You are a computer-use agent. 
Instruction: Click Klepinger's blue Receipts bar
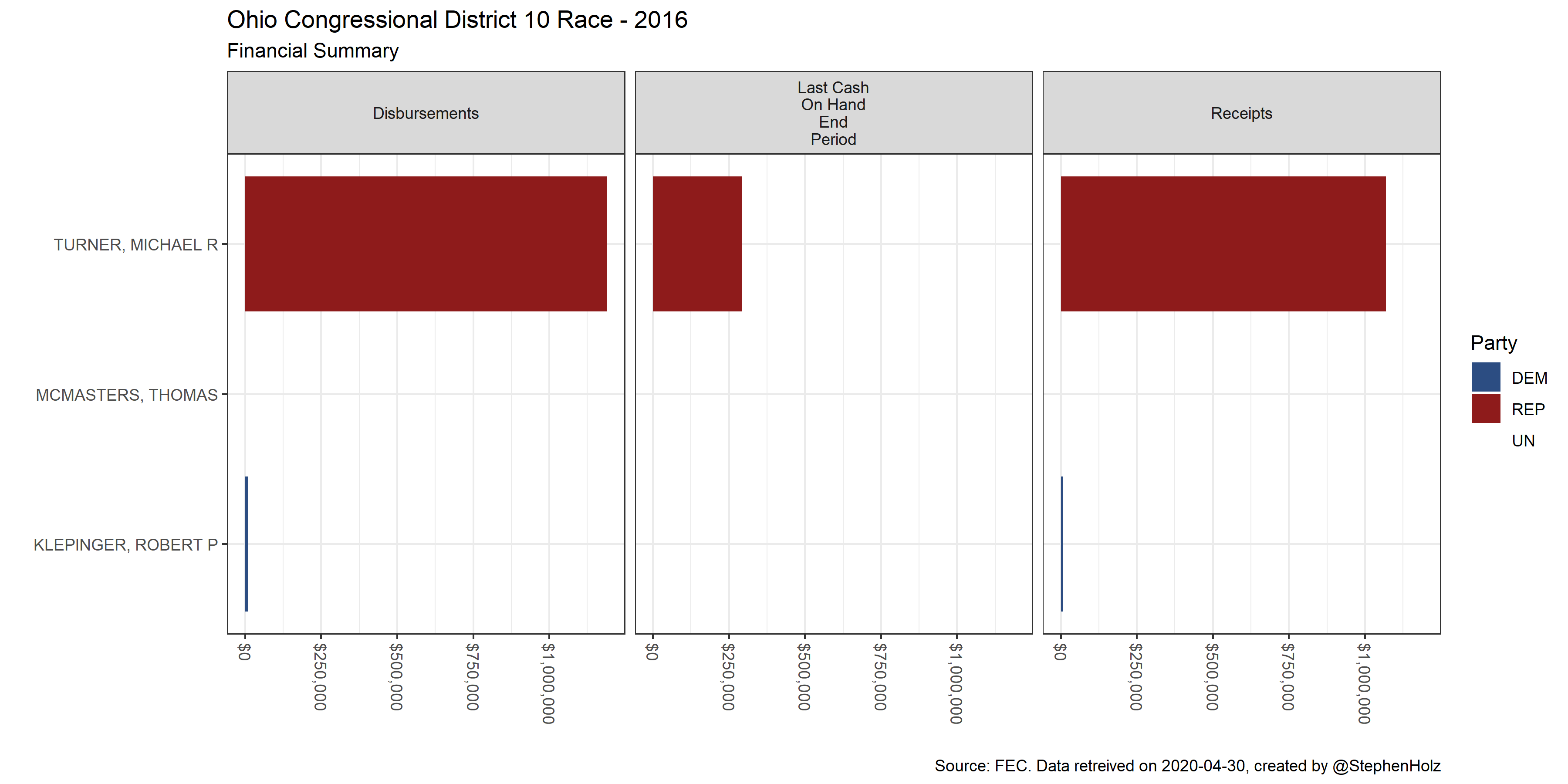(1061, 544)
